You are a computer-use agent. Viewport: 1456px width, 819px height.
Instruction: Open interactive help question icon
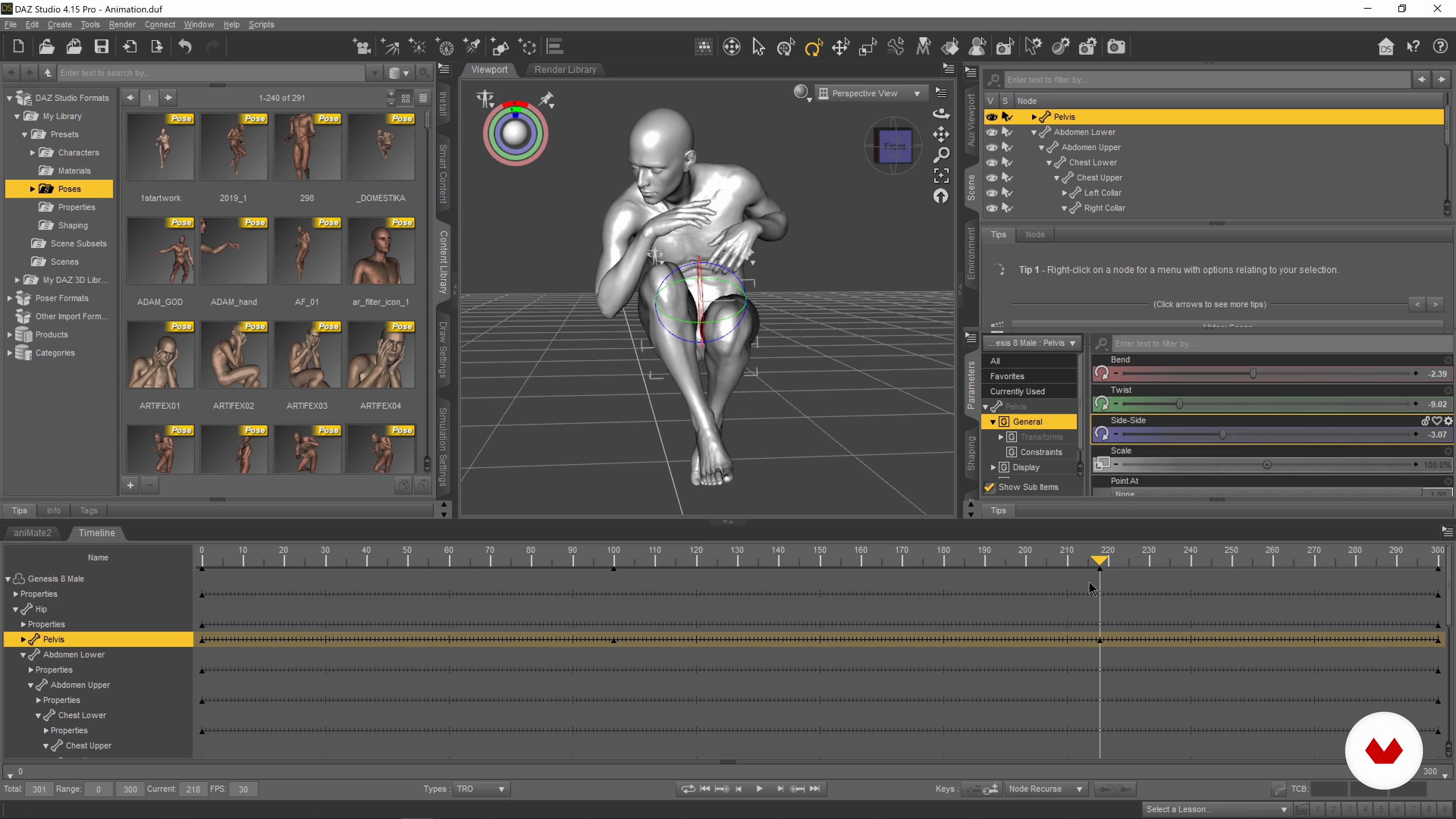(1440, 46)
